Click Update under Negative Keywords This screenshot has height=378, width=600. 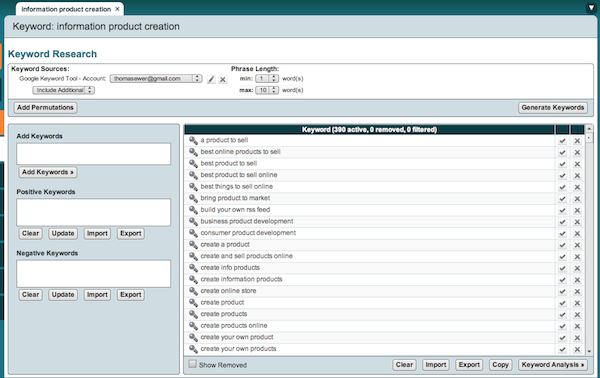pos(63,295)
